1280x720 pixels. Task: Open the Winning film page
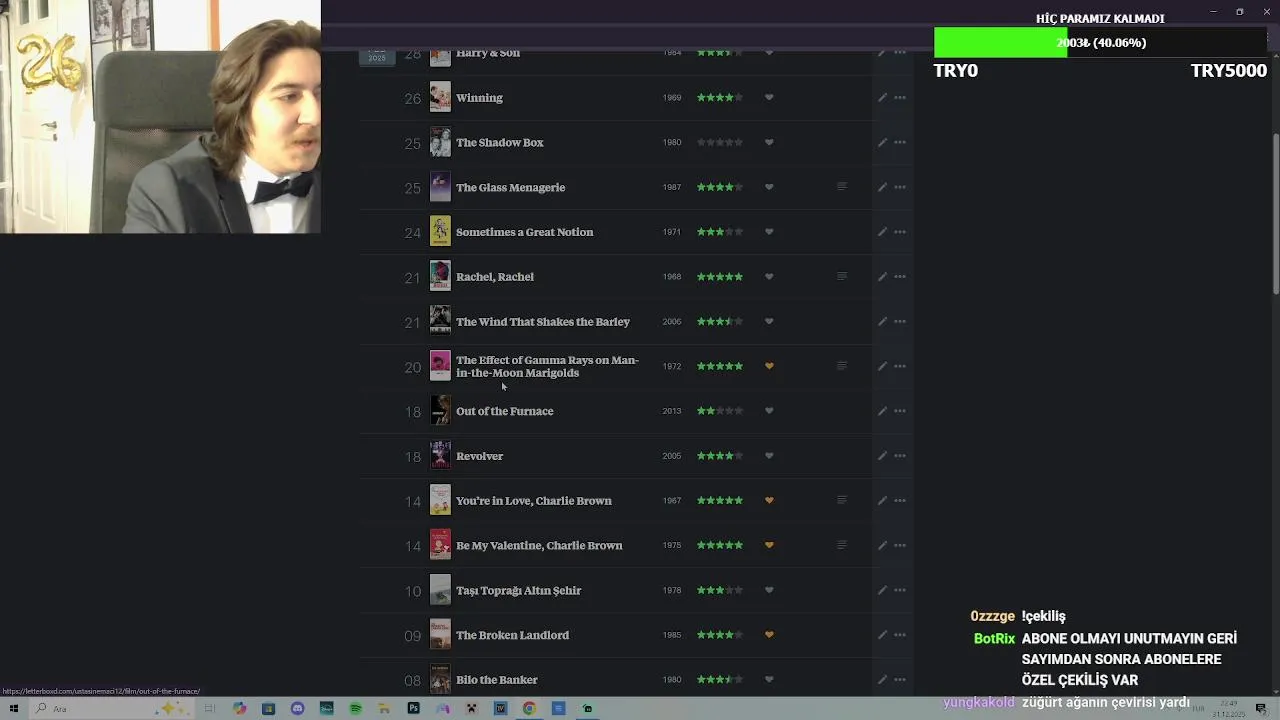coord(479,98)
